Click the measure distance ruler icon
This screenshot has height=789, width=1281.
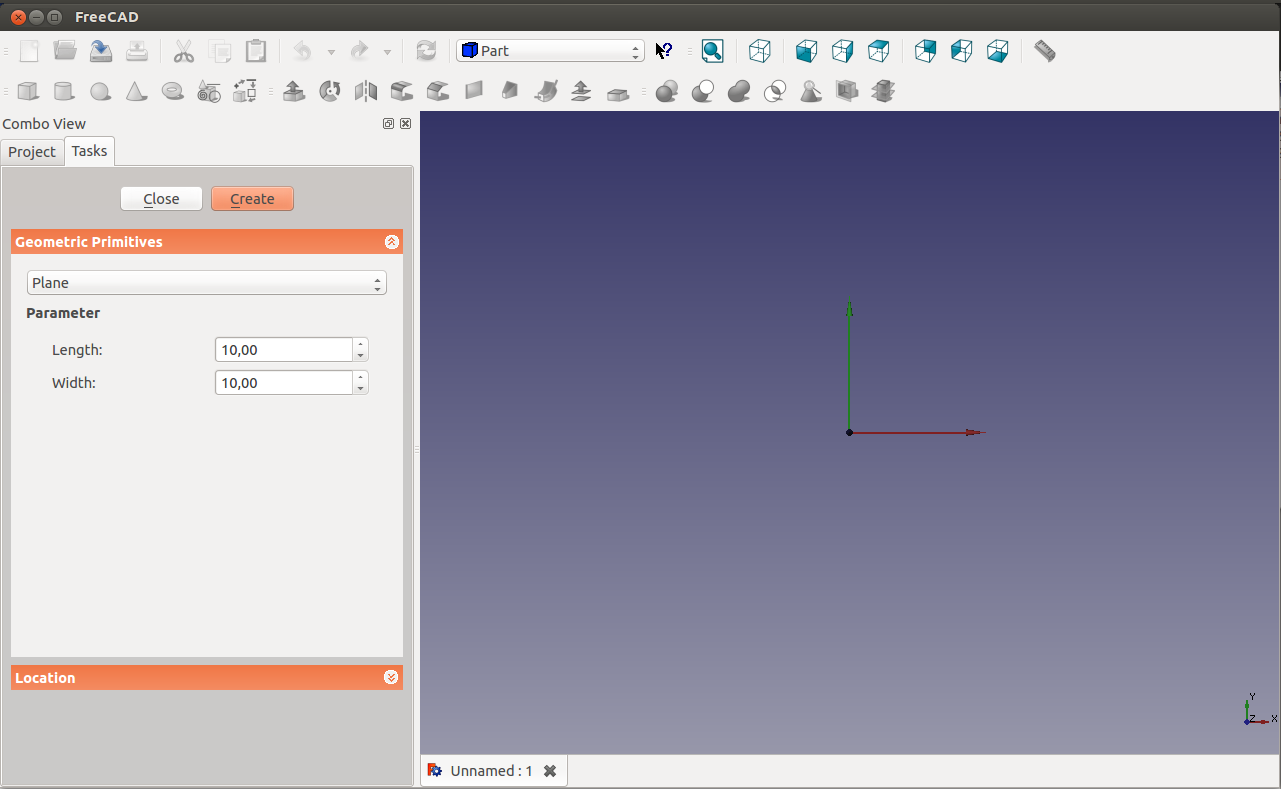point(1045,51)
